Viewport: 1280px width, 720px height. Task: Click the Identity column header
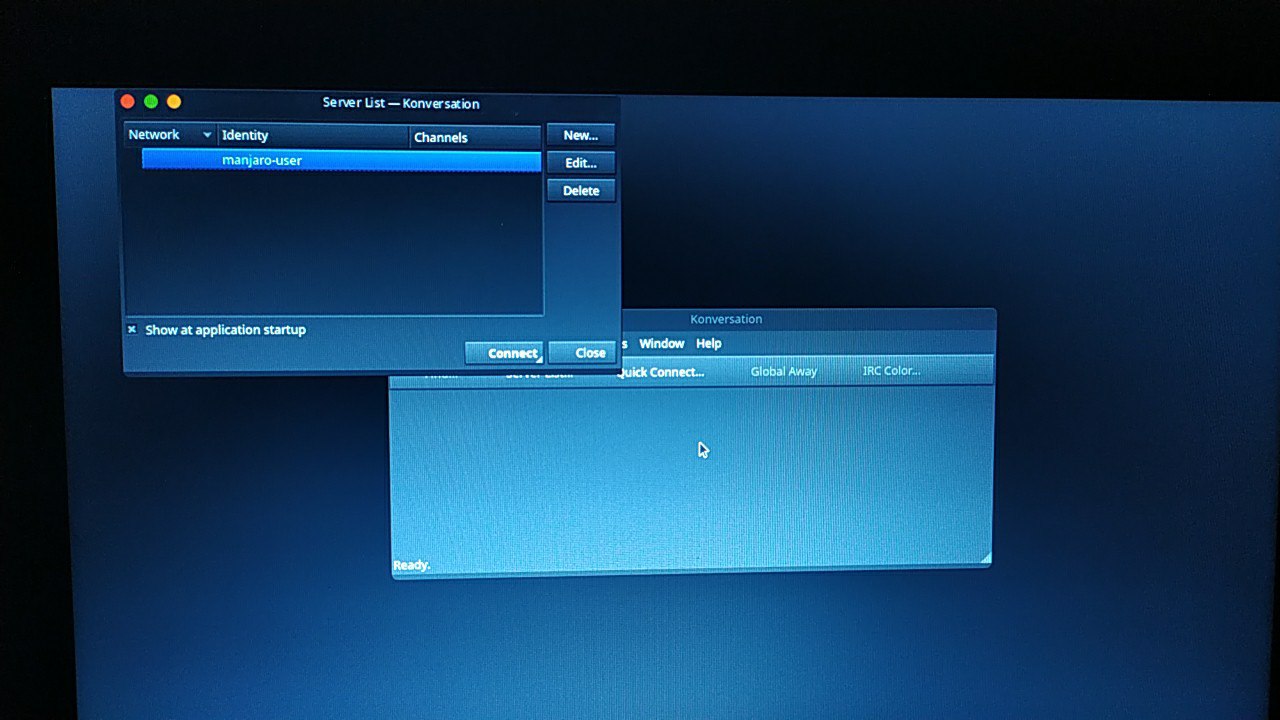[313, 136]
